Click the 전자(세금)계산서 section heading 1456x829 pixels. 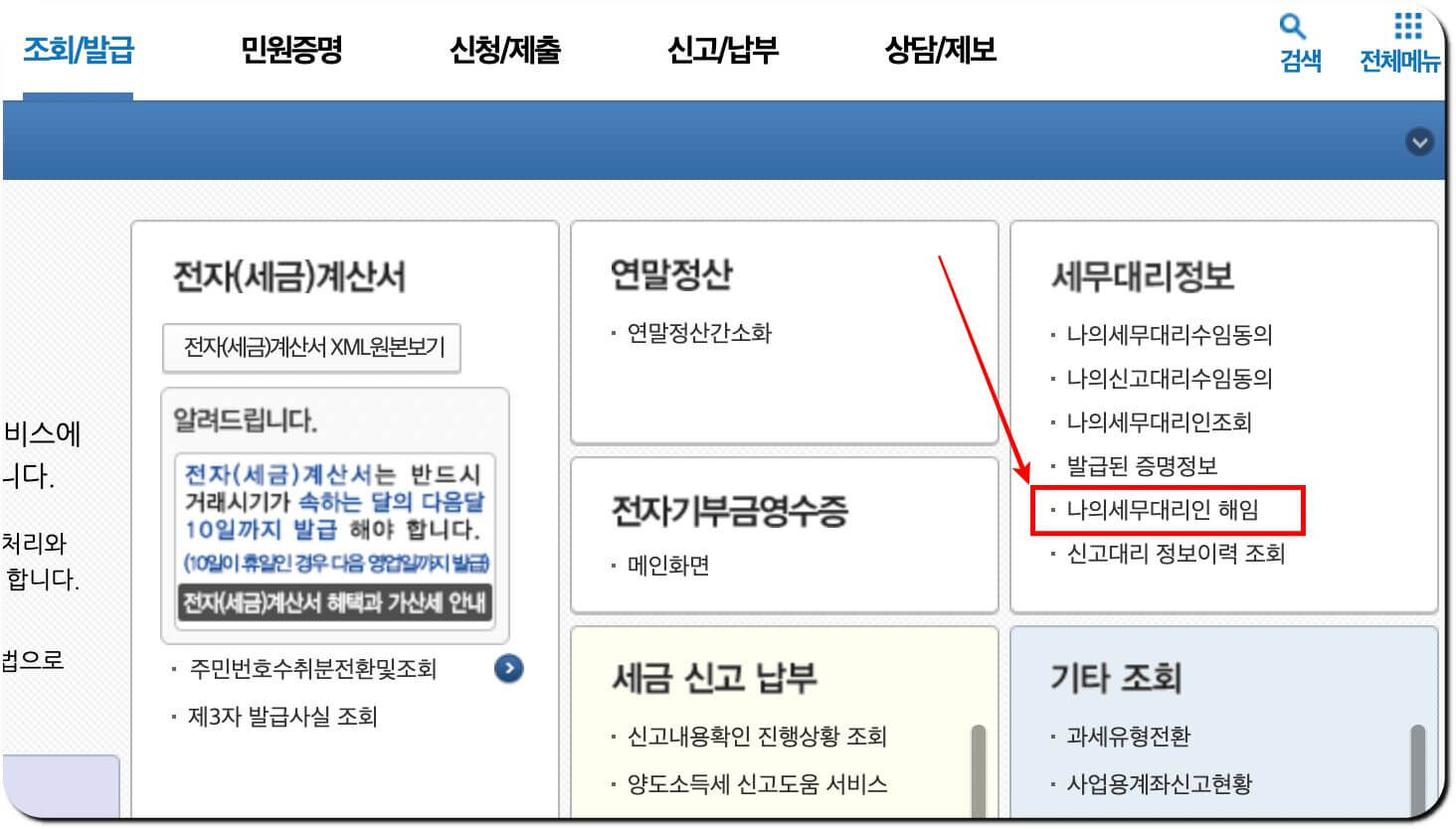[x=289, y=276]
